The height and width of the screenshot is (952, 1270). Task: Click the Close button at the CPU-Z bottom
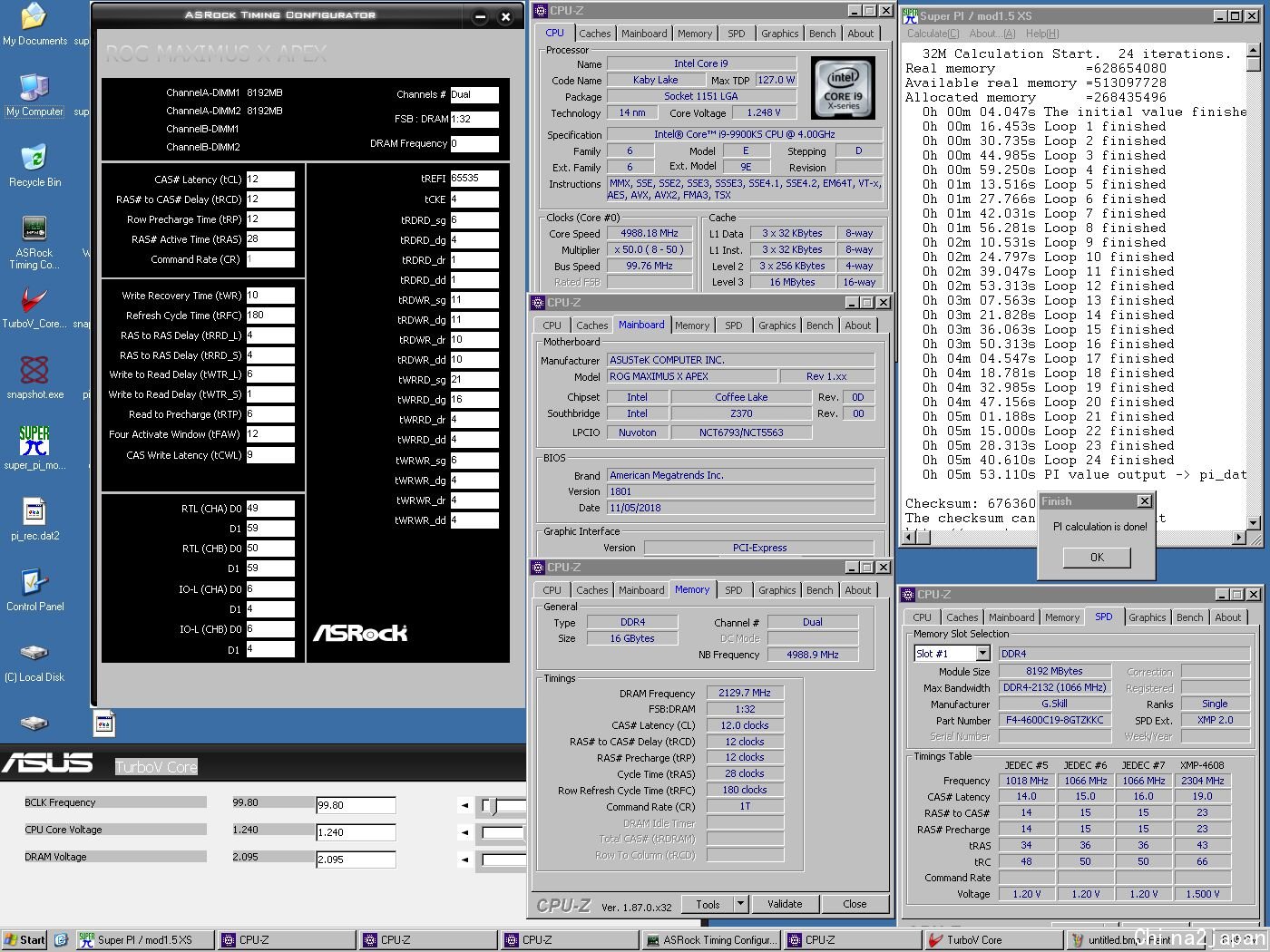click(855, 904)
